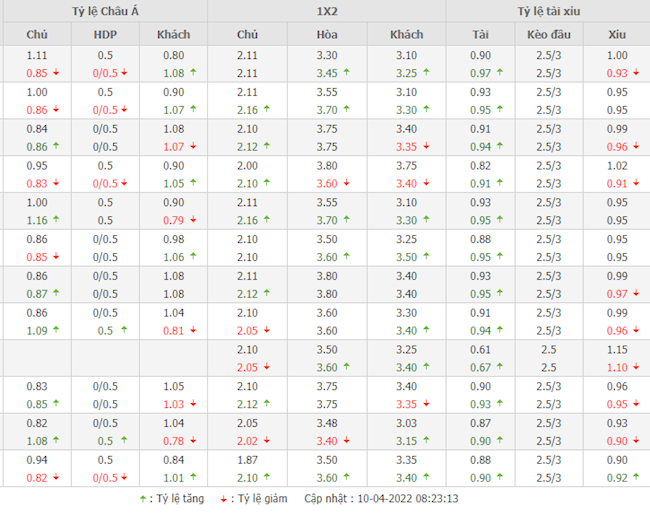Click the red arrow icon in the 'Tỷ lệ giảm' legend
The height and width of the screenshot is (515, 650).
click(x=224, y=499)
